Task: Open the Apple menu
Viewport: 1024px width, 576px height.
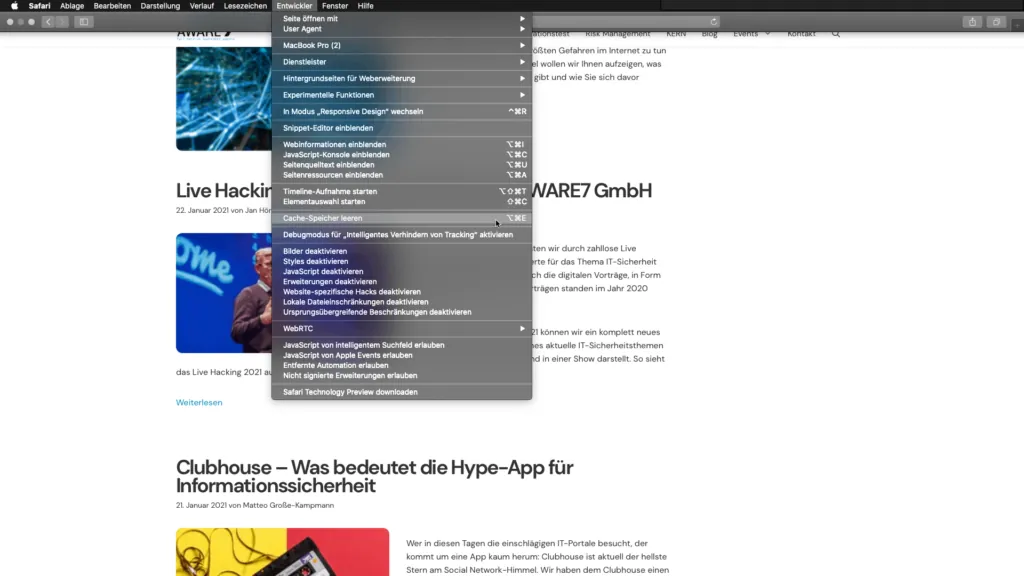Action: 14,6
